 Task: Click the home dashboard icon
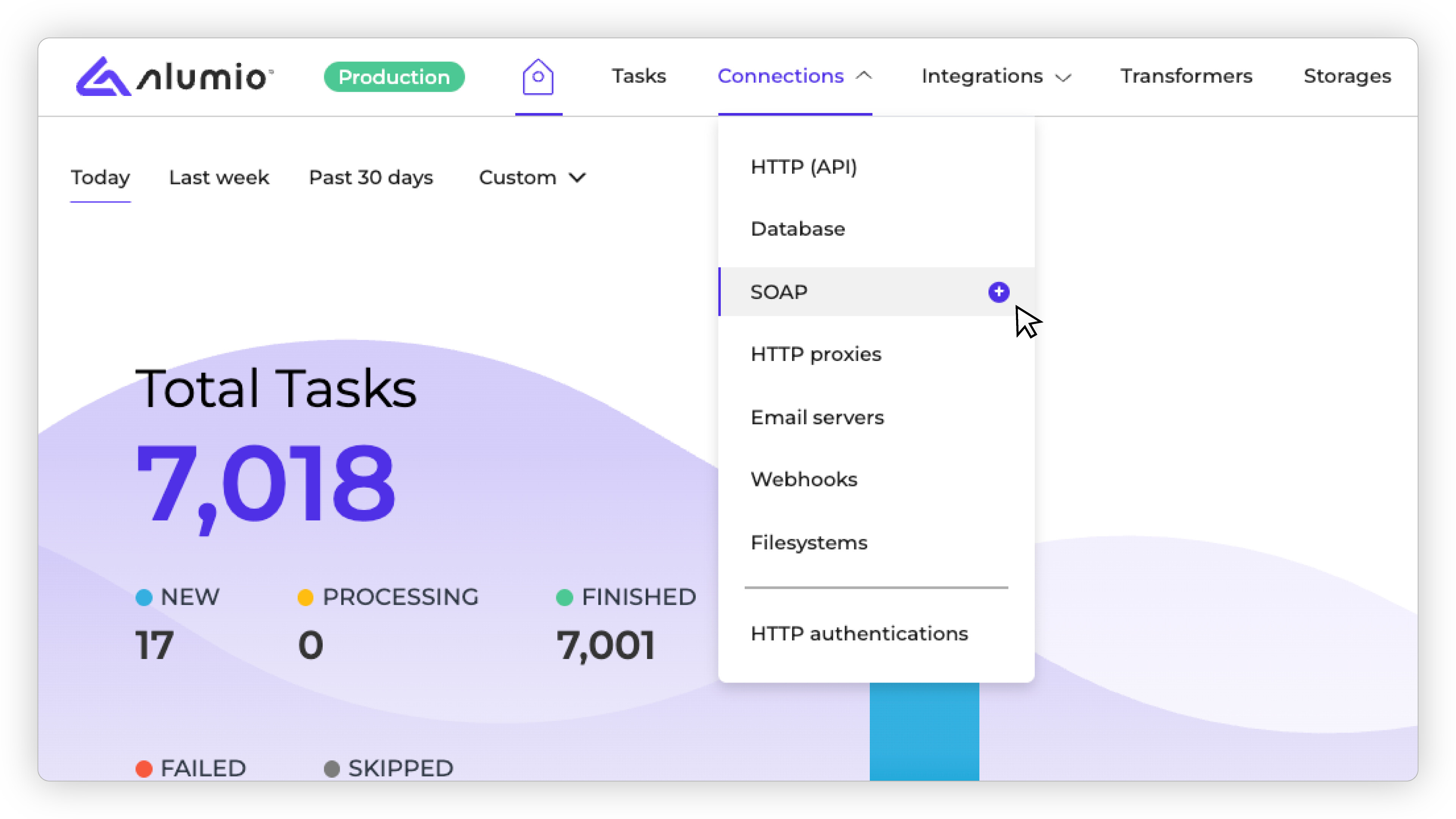pyautogui.click(x=538, y=76)
